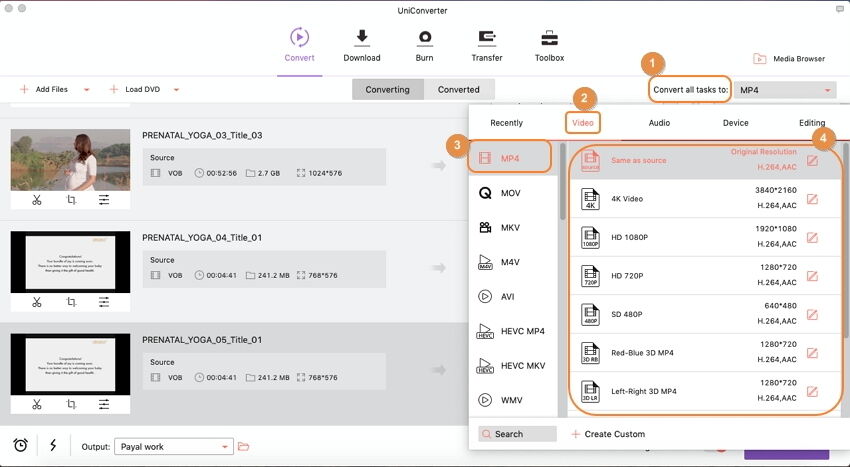Click the feedback message icon in title bar
850x467 pixels.
tap(840, 9)
